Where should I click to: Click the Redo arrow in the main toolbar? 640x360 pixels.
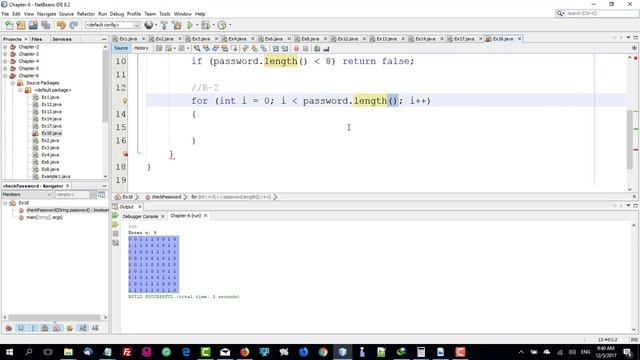[73, 25]
